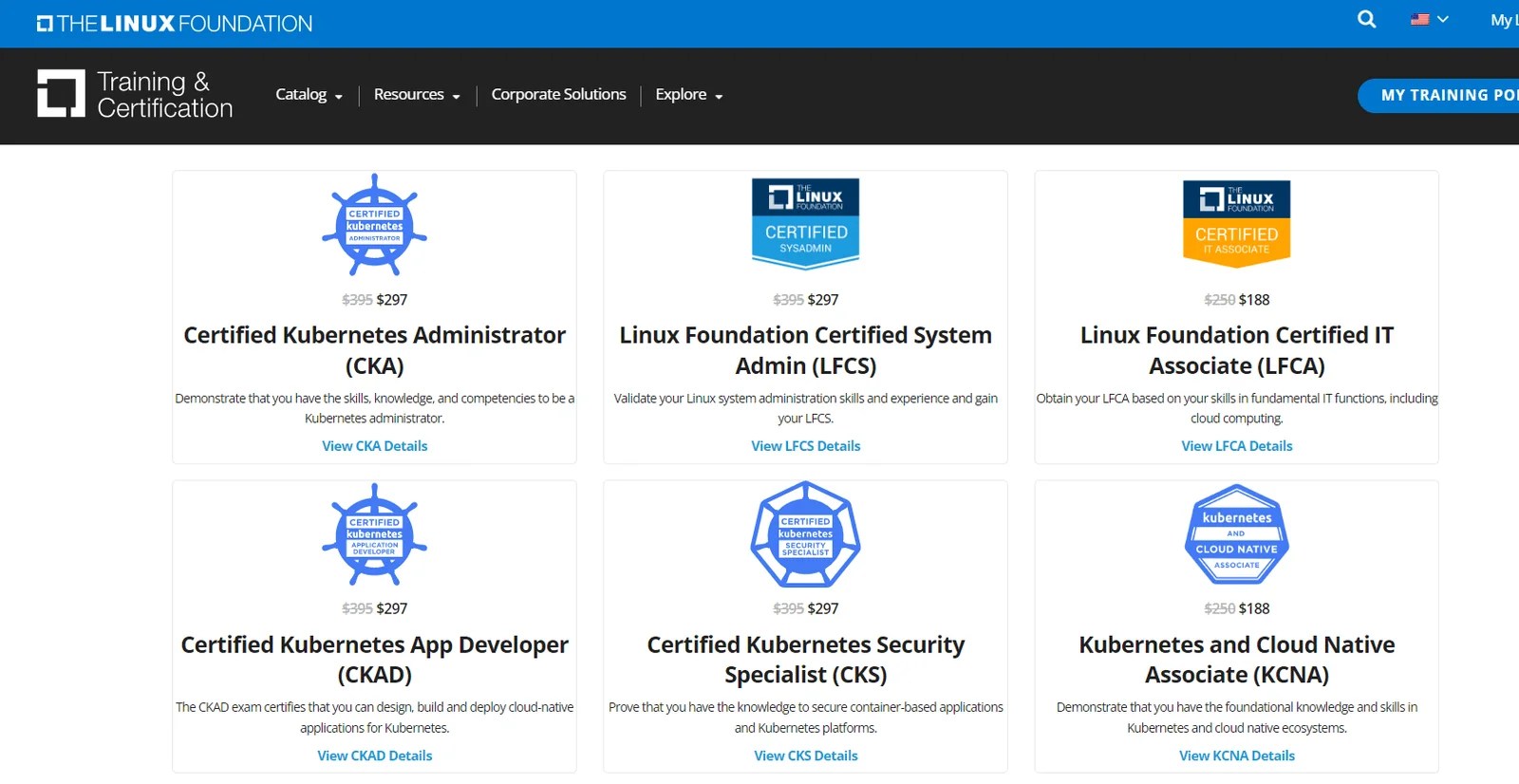This screenshot has height=784, width=1519.
Task: Click the US flag language icon
Action: point(1419,19)
